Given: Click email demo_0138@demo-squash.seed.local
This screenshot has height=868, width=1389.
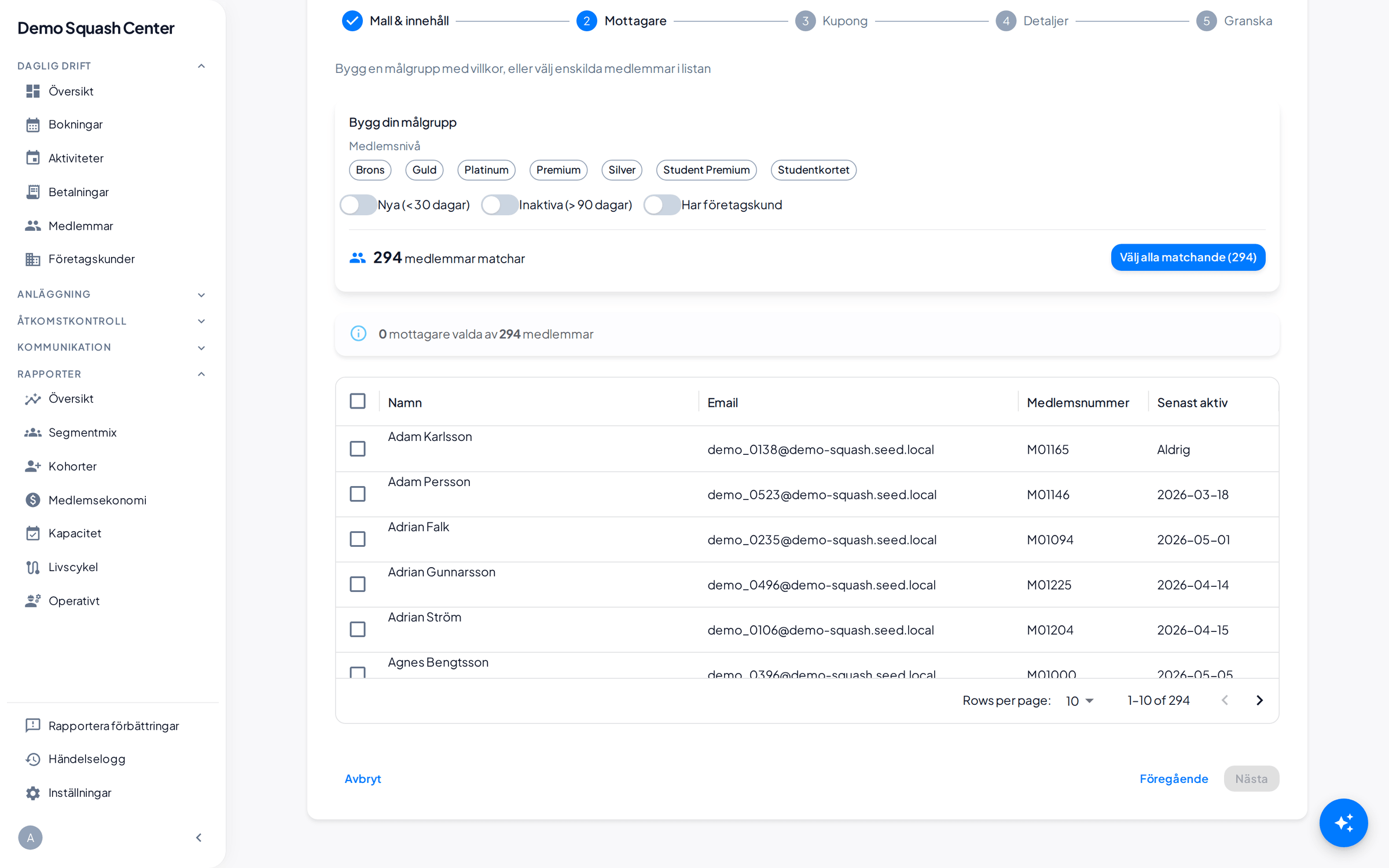Looking at the screenshot, I should pyautogui.click(x=820, y=450).
